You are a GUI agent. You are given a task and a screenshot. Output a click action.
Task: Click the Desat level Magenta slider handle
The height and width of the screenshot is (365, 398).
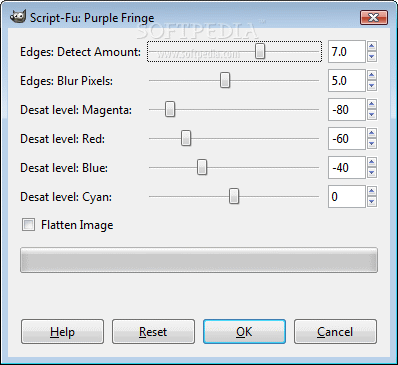(170, 109)
